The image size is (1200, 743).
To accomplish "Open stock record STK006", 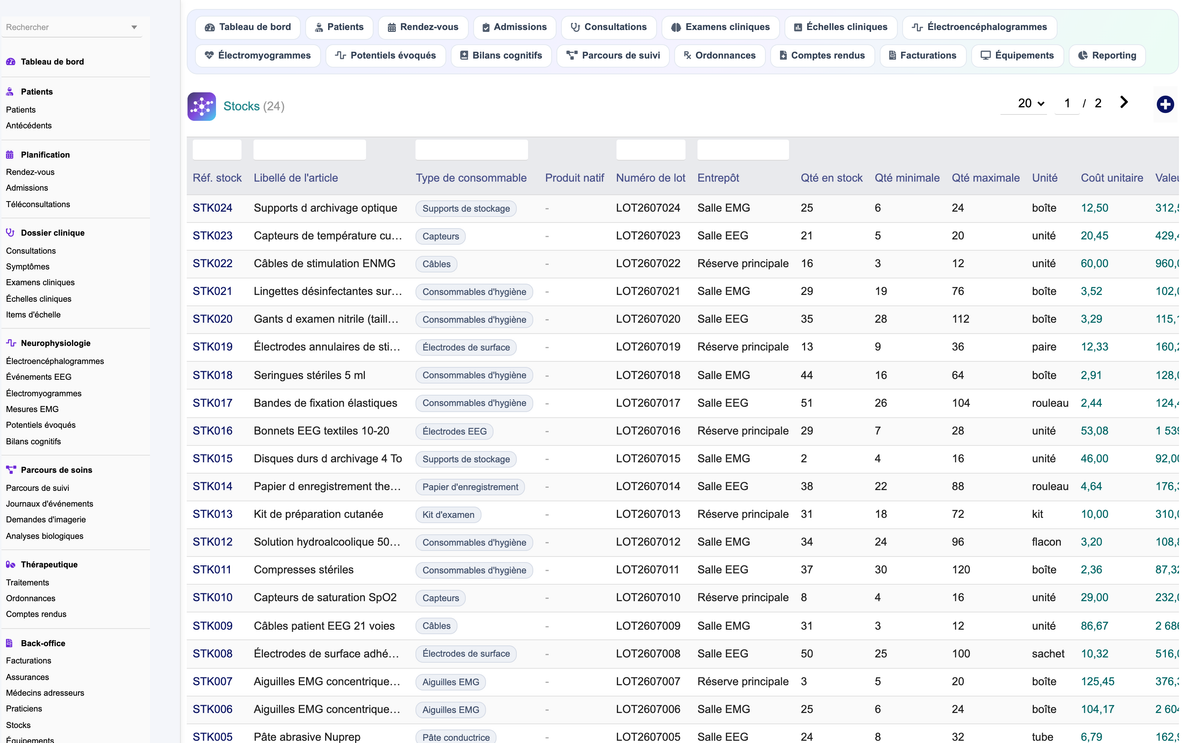I will [212, 709].
